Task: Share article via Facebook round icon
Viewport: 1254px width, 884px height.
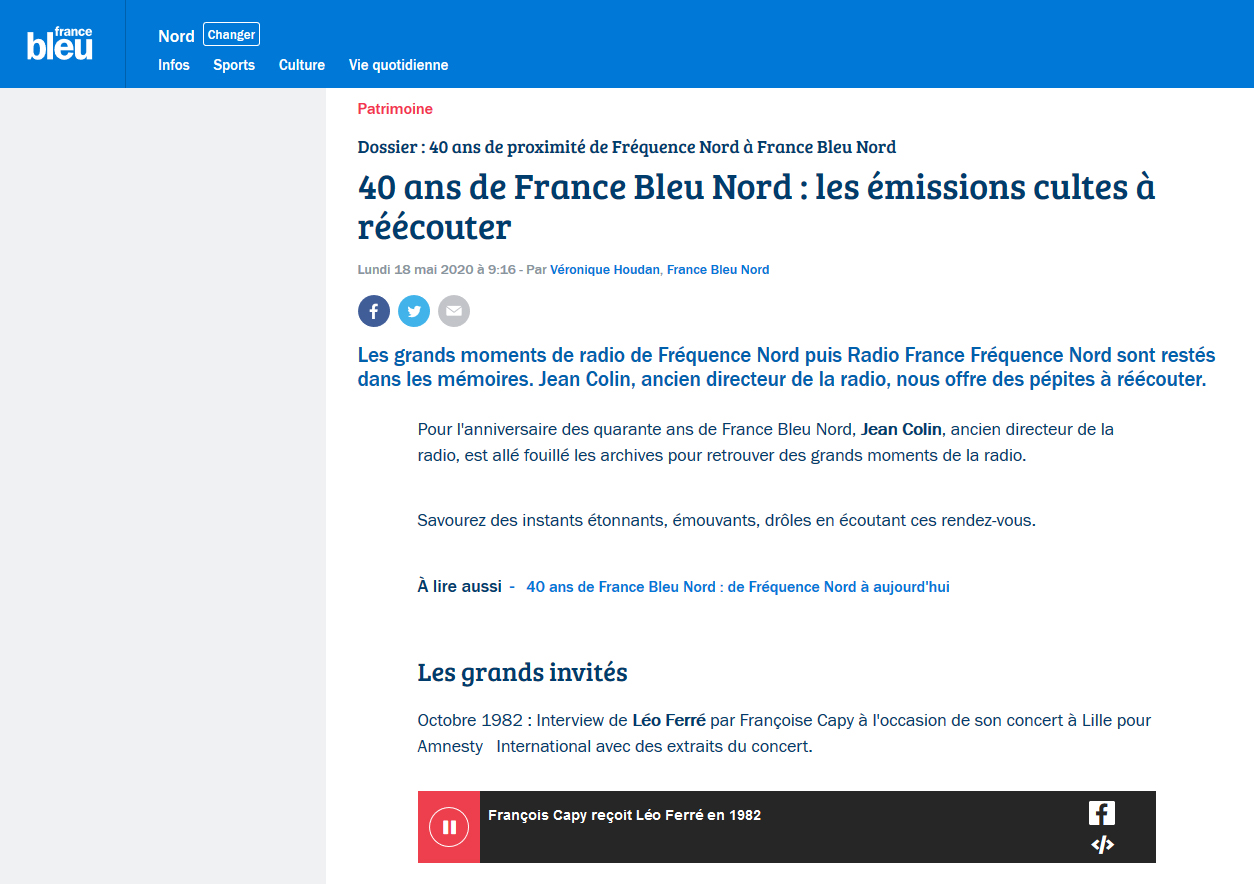Action: [373, 311]
